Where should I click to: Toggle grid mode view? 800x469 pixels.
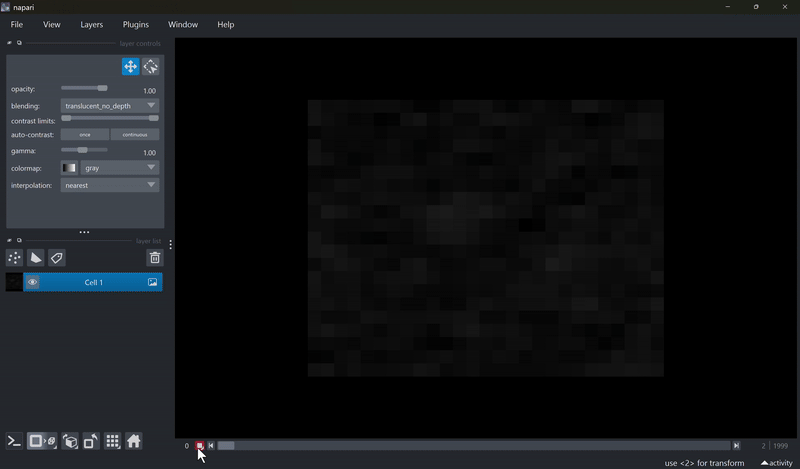pos(112,441)
